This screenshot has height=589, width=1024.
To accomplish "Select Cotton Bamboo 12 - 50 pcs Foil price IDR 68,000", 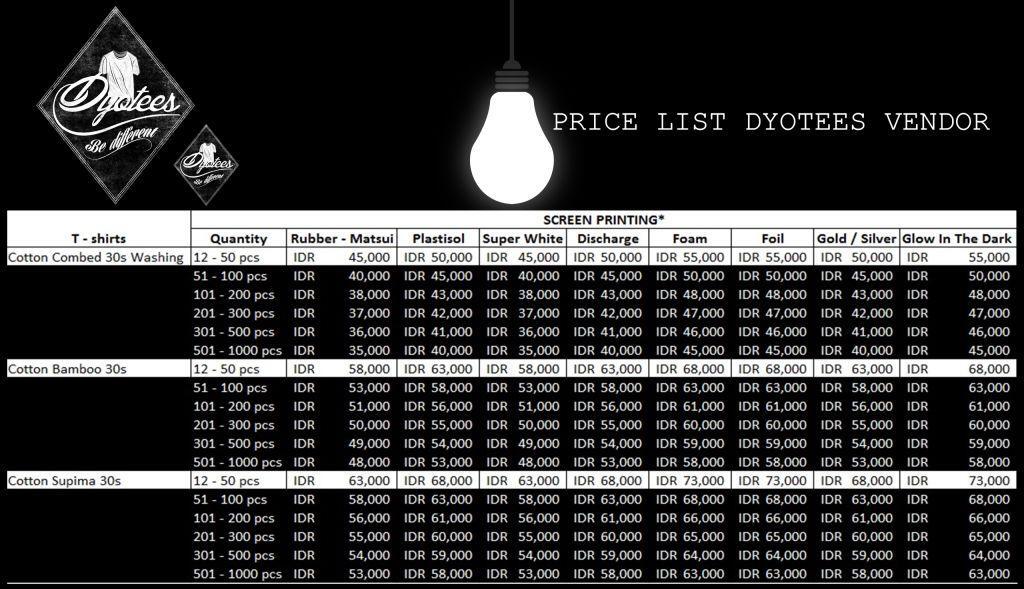I will point(773,369).
